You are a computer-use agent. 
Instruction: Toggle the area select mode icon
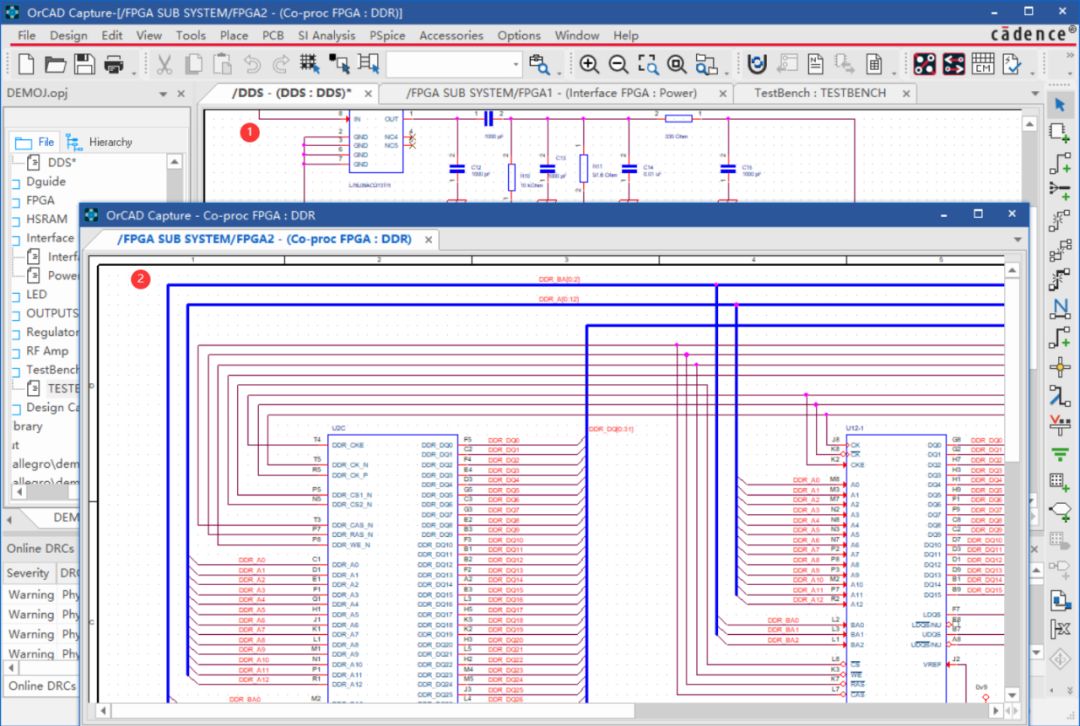click(x=339, y=64)
